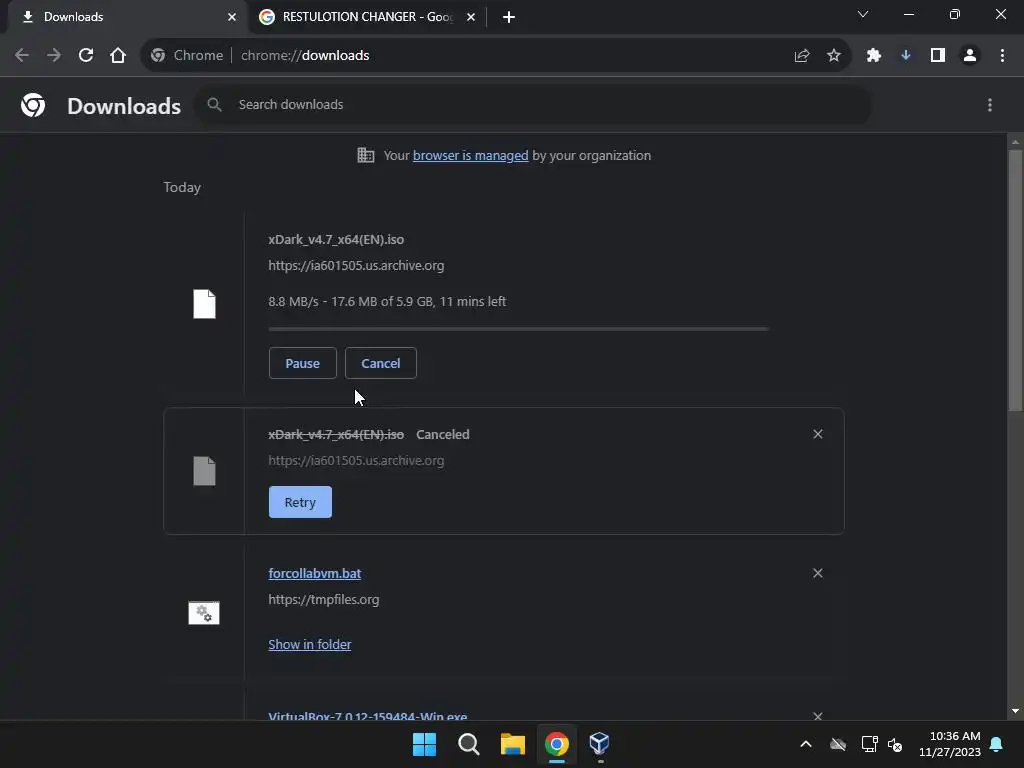Click the Chrome logo beside Downloads title
The height and width of the screenshot is (768, 1024).
point(33,105)
